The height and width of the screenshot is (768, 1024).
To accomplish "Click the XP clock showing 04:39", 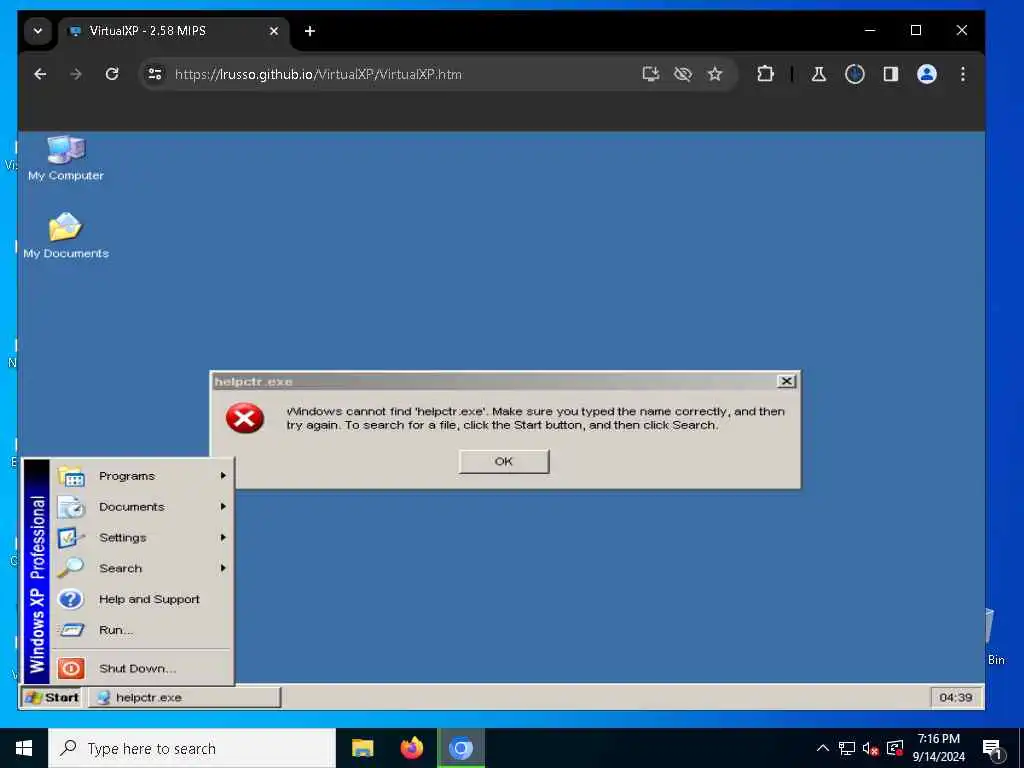I will pos(955,697).
